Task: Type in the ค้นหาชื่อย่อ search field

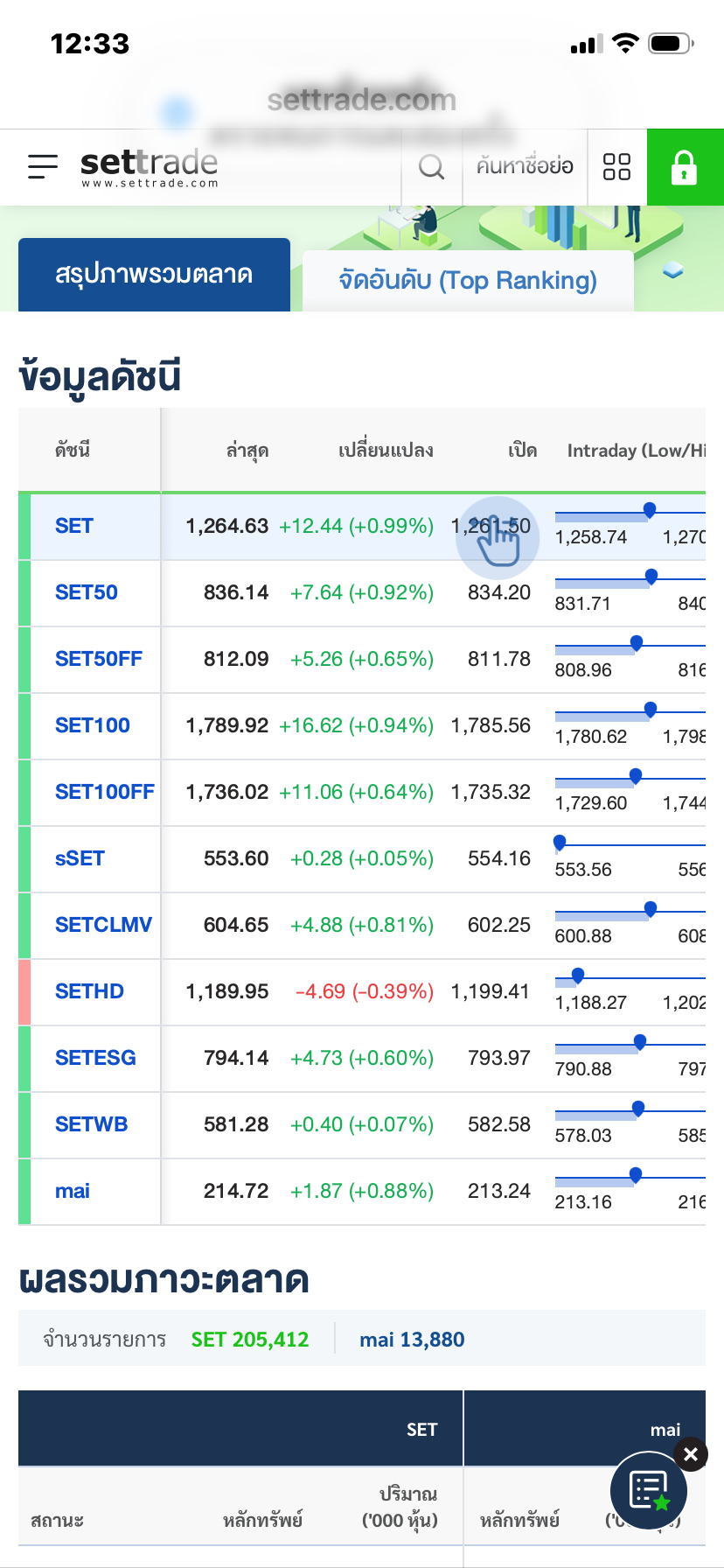Action: click(525, 166)
